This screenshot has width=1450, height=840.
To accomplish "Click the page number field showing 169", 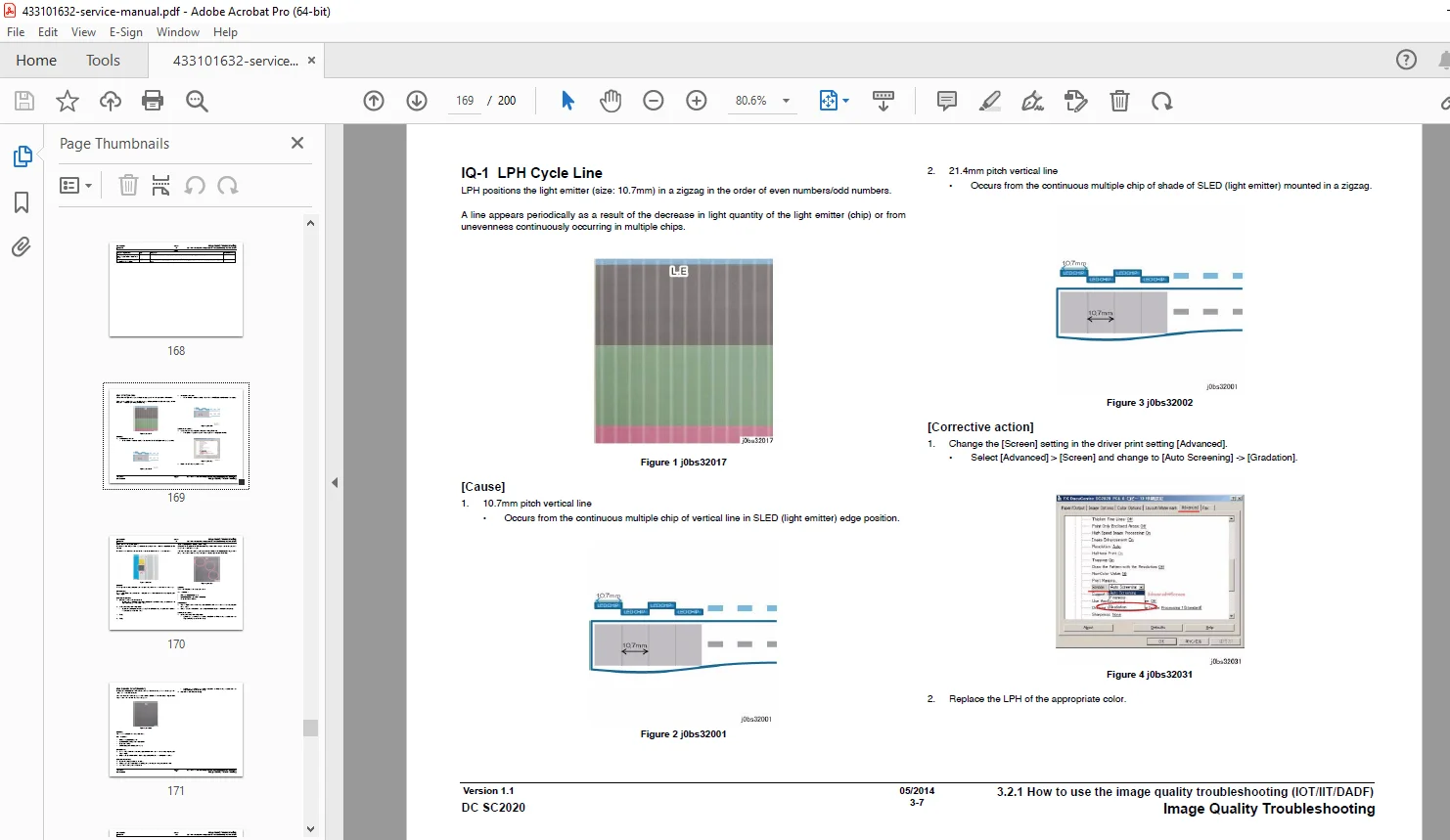I will [x=465, y=101].
